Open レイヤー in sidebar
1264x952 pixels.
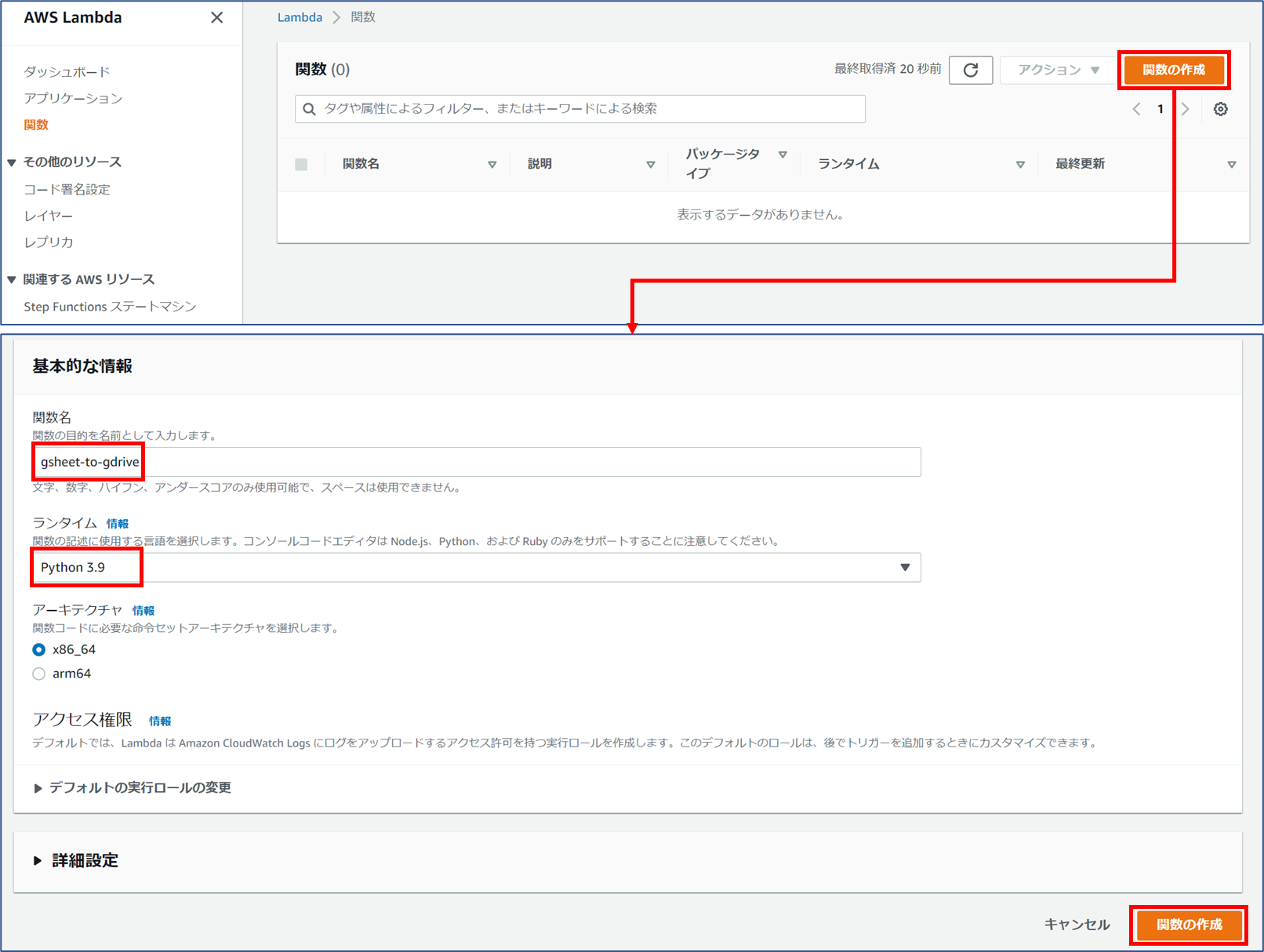(x=48, y=216)
